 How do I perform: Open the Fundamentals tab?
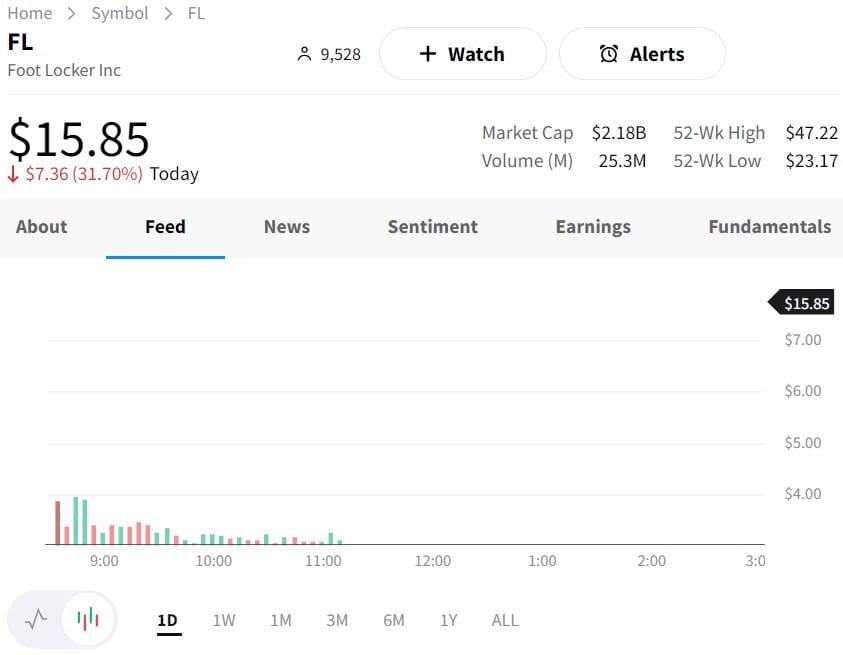(769, 227)
